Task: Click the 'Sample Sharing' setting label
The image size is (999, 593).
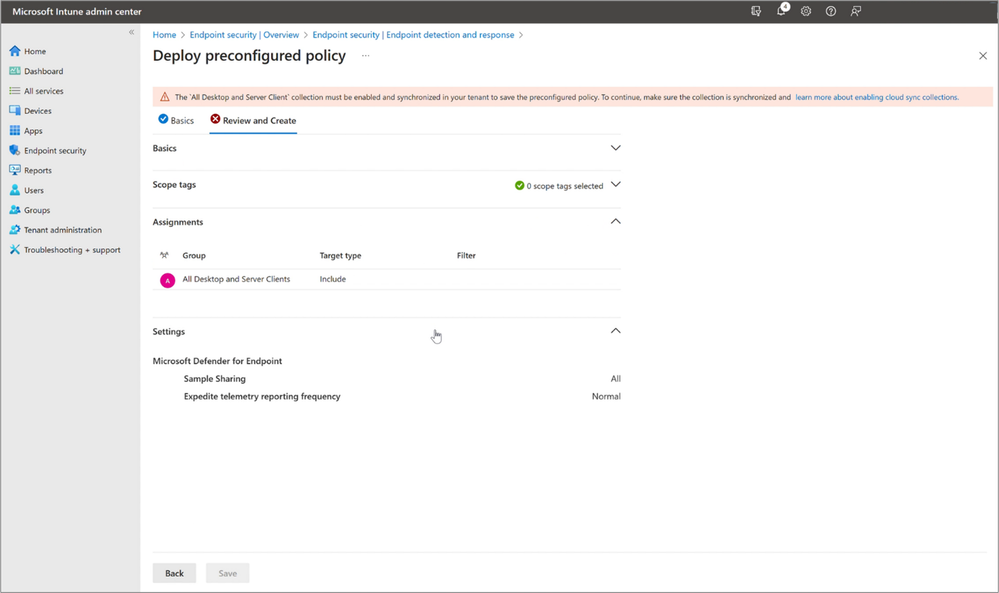Action: click(215, 378)
